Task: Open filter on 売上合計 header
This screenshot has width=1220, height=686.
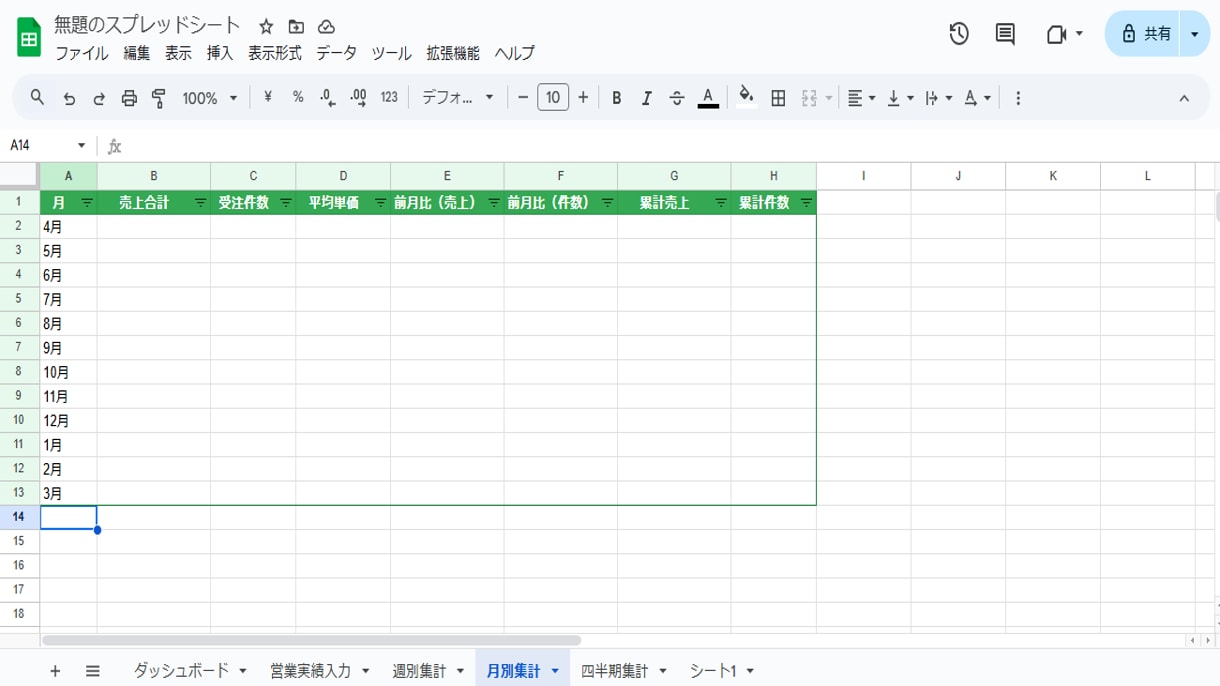Action: pyautogui.click(x=200, y=203)
